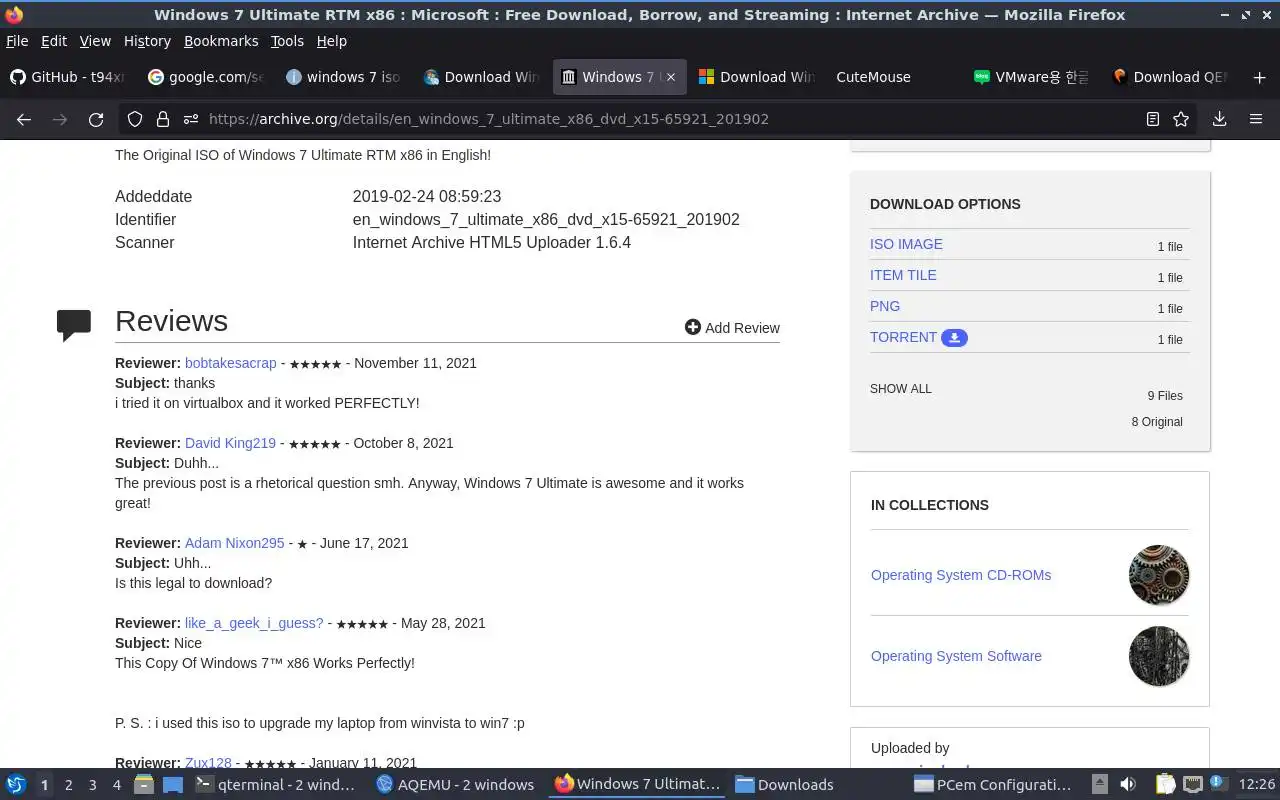Click the removable media tray icon
This screenshot has width=1280, height=800.
click(1100, 785)
